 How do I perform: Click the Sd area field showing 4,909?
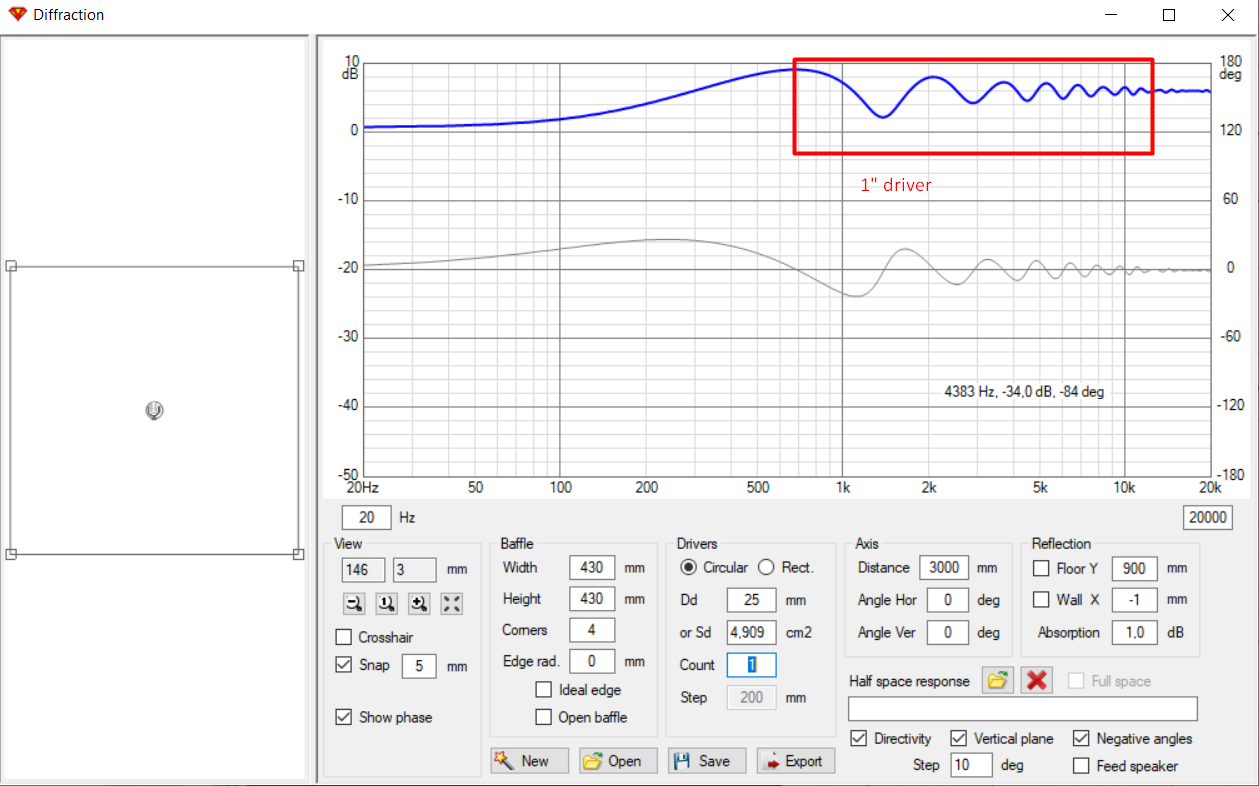[751, 633]
